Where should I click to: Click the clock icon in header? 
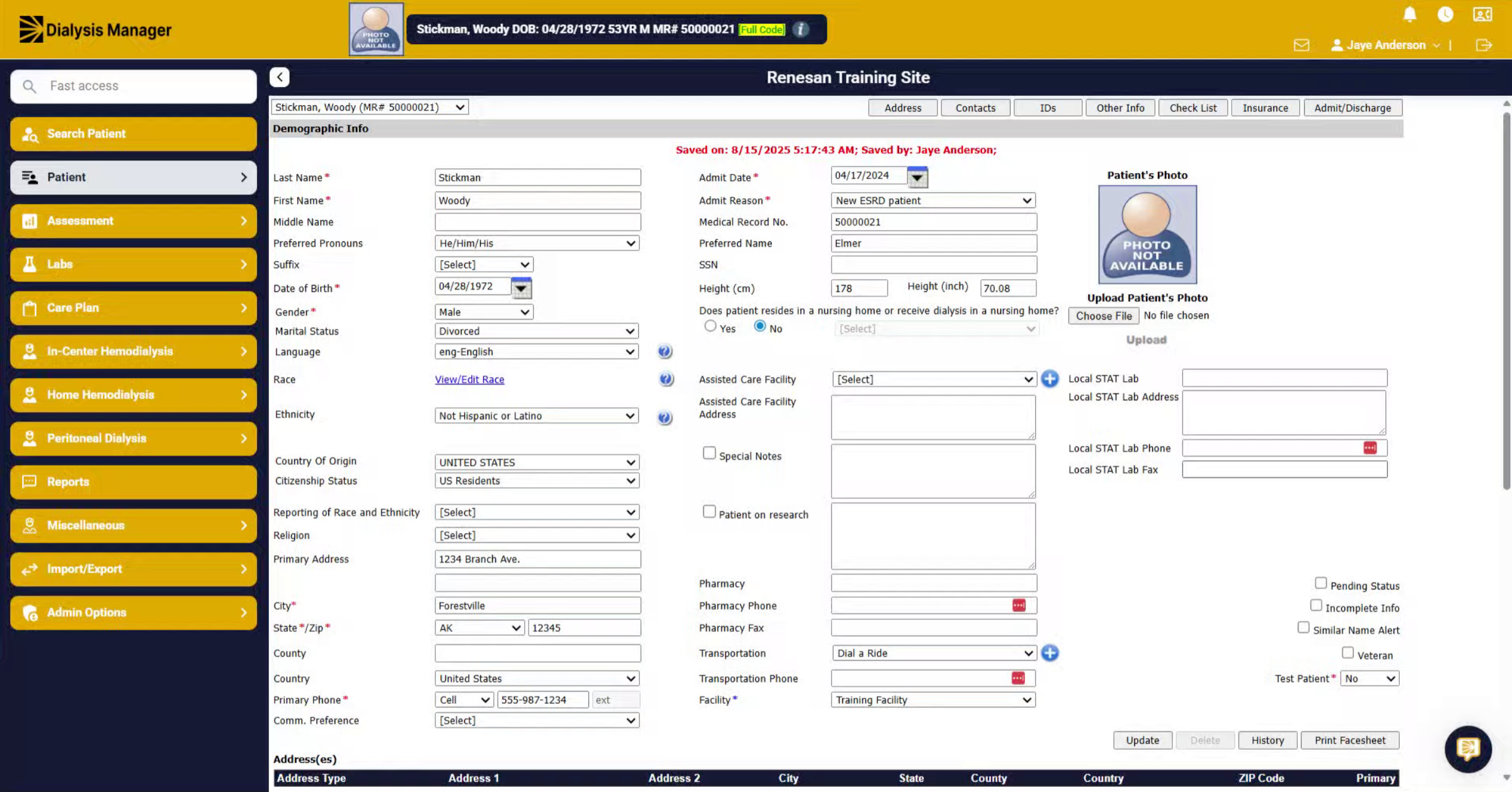[x=1445, y=14]
